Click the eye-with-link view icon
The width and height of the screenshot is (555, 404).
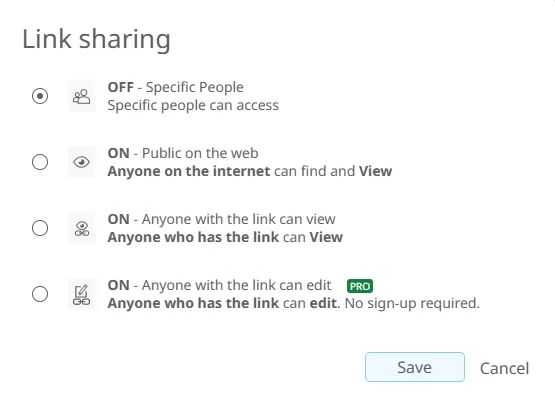pos(82,228)
